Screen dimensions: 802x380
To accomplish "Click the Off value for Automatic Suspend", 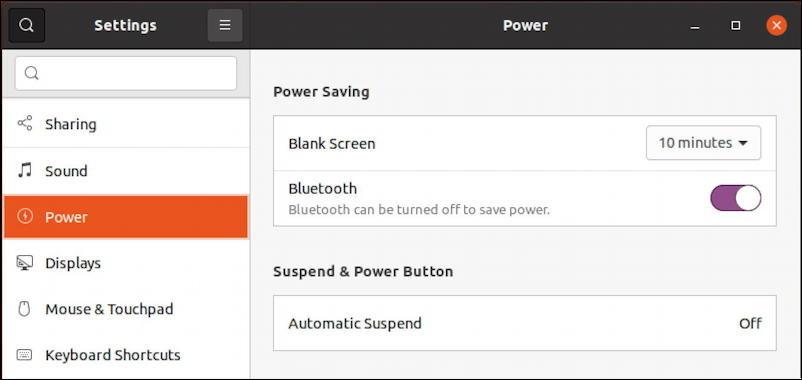I will 750,323.
